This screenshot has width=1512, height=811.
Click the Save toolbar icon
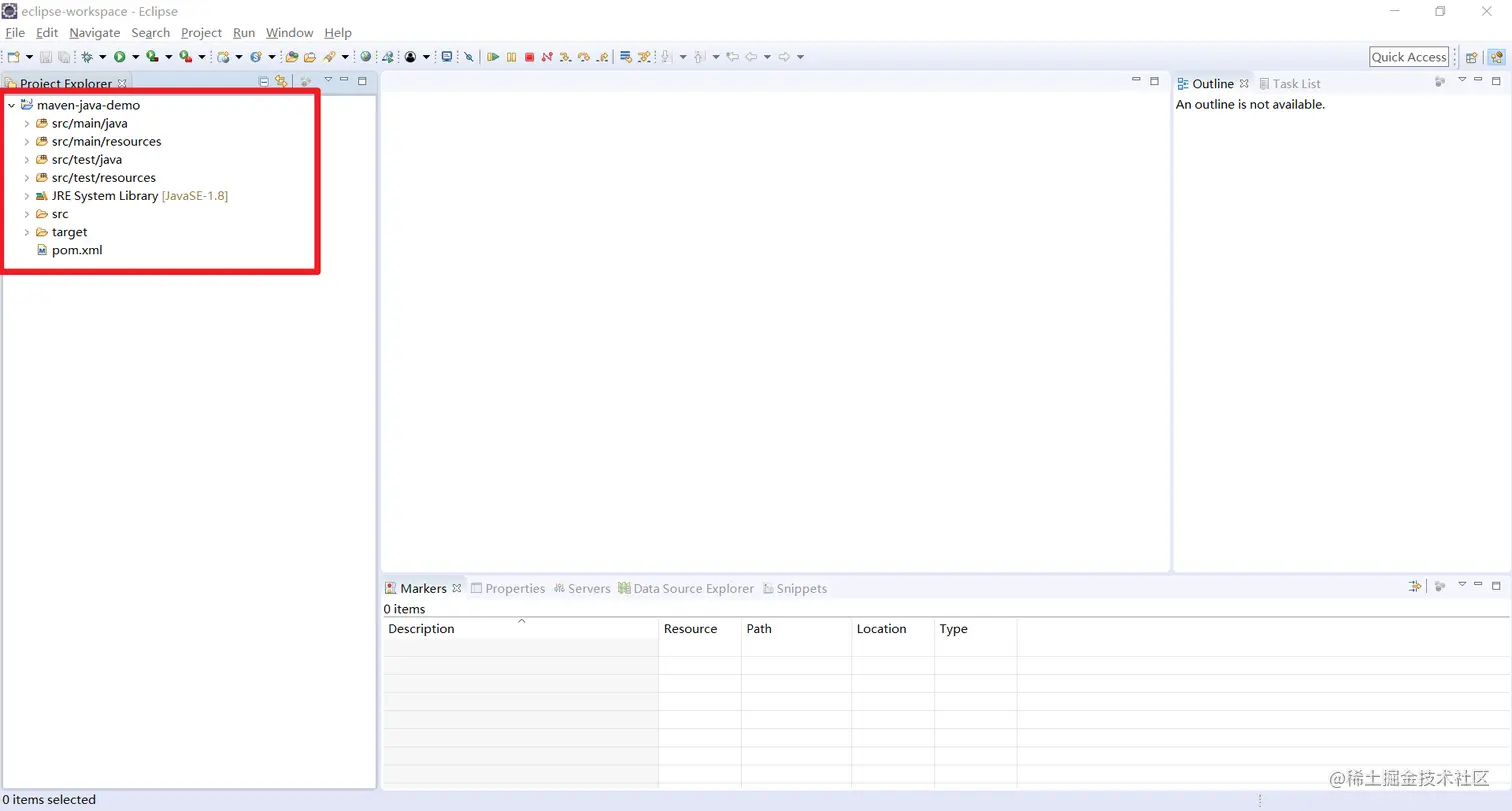[46, 57]
